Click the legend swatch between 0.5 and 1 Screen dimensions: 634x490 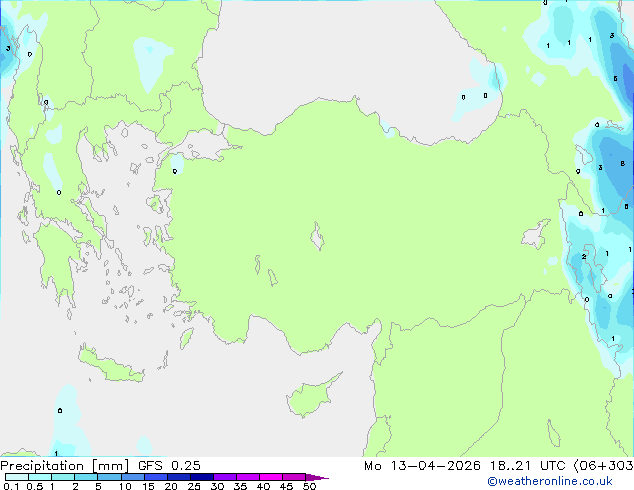pyautogui.click(x=40, y=477)
